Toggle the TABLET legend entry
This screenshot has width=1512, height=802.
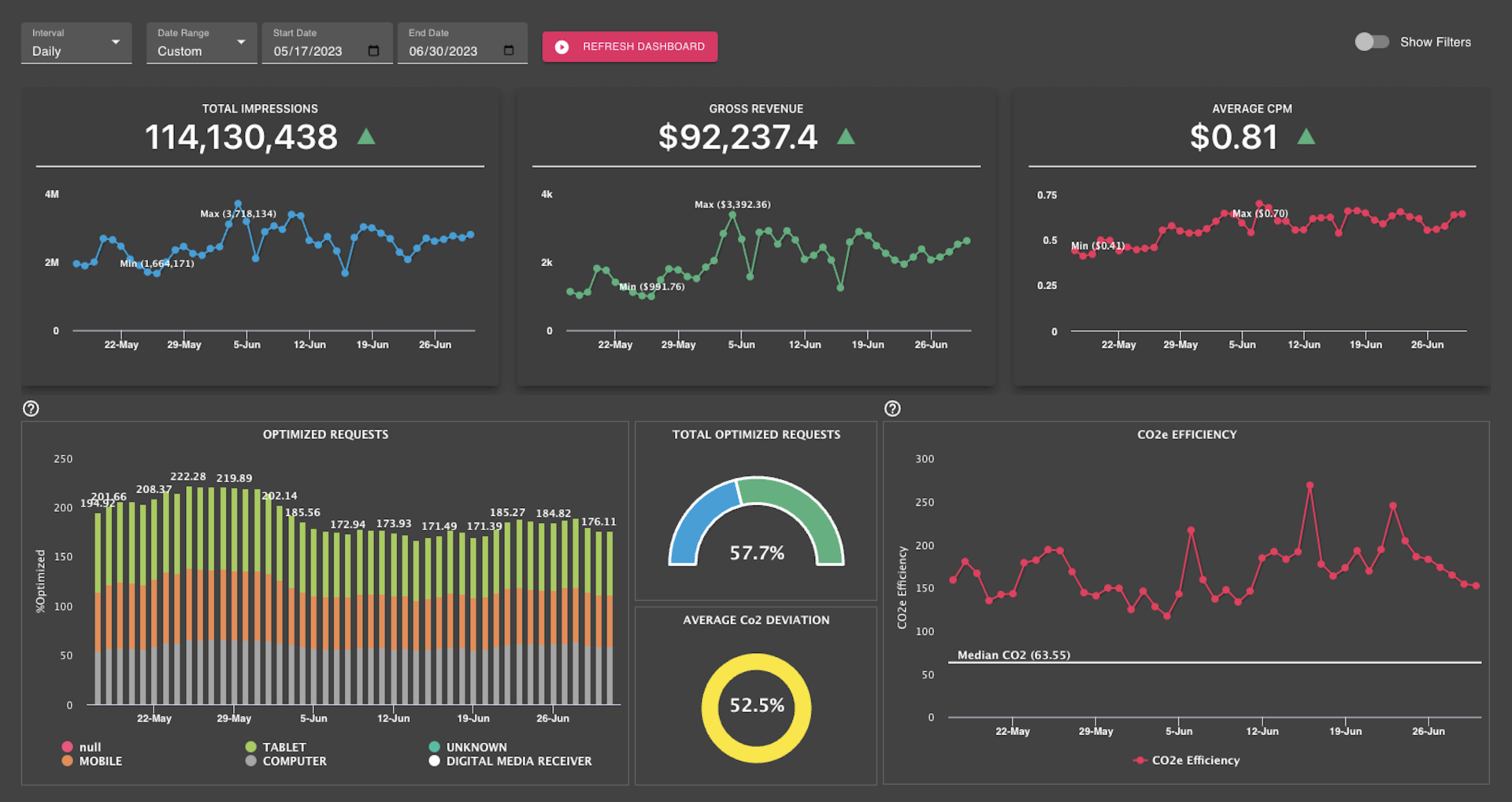276,747
